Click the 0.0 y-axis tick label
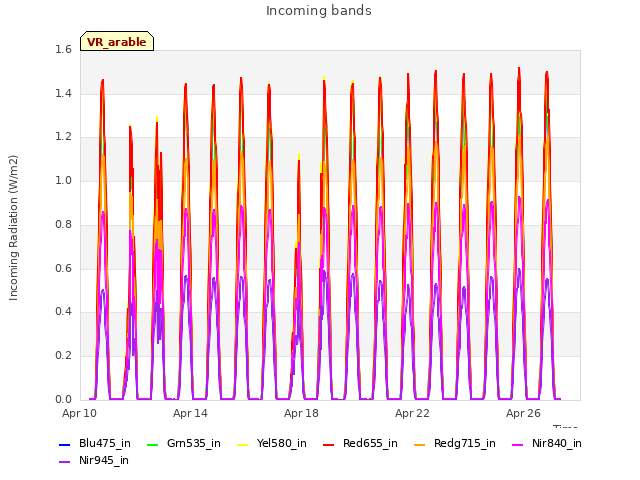This screenshot has height=480, width=640. [x=63, y=399]
